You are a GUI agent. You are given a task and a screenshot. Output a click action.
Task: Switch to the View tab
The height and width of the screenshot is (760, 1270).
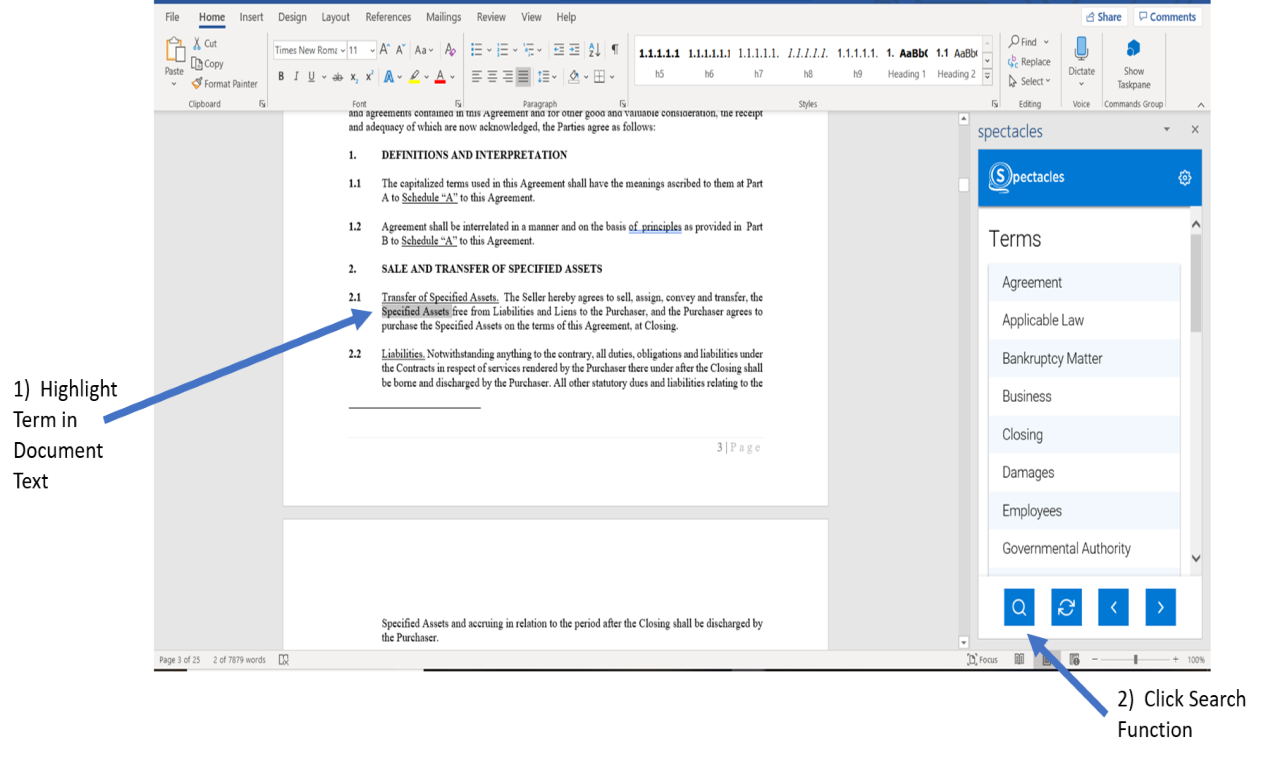(531, 17)
